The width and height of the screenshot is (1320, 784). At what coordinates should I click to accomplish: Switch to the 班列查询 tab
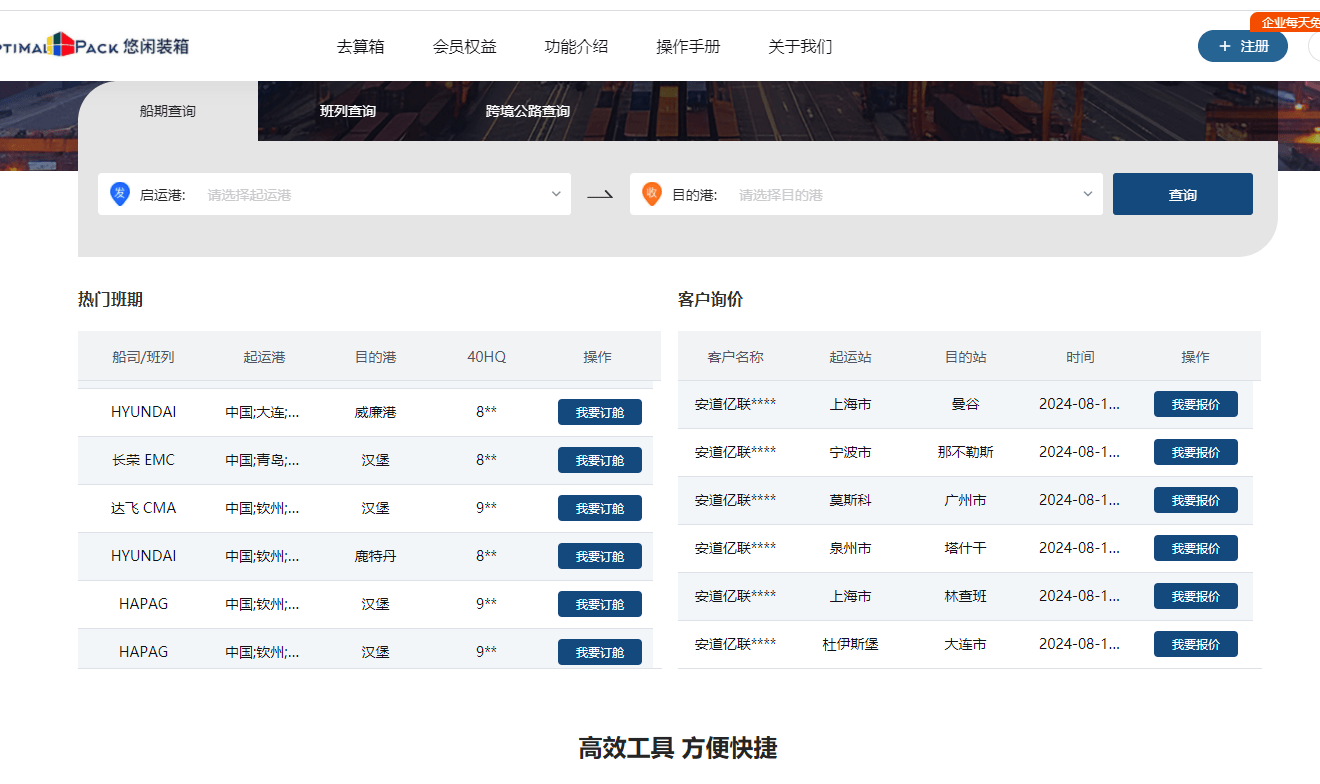[348, 111]
